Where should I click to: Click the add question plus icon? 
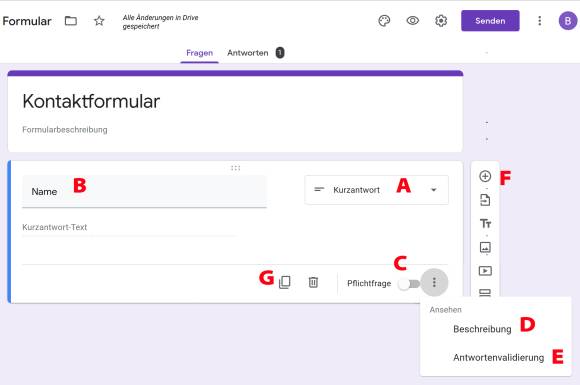click(x=485, y=176)
